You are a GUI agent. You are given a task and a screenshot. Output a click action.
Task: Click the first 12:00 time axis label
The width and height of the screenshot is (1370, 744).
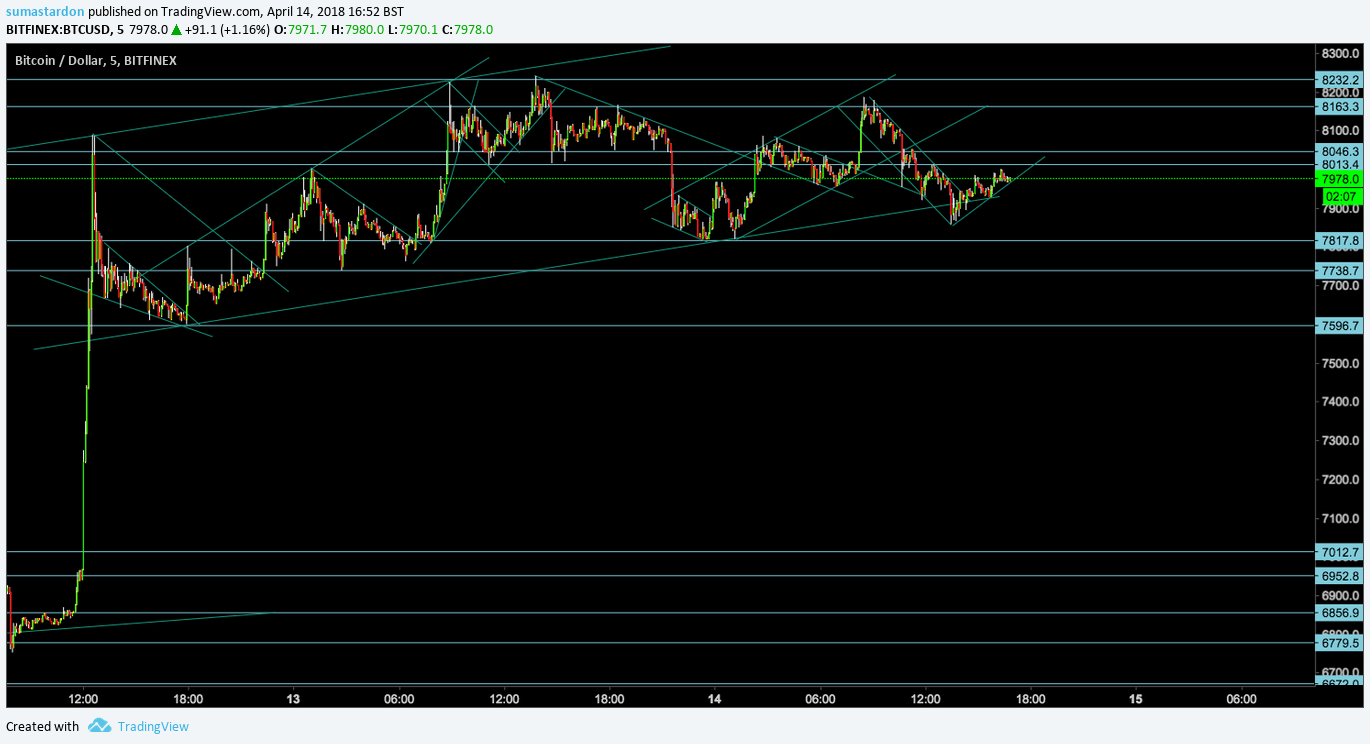(83, 698)
